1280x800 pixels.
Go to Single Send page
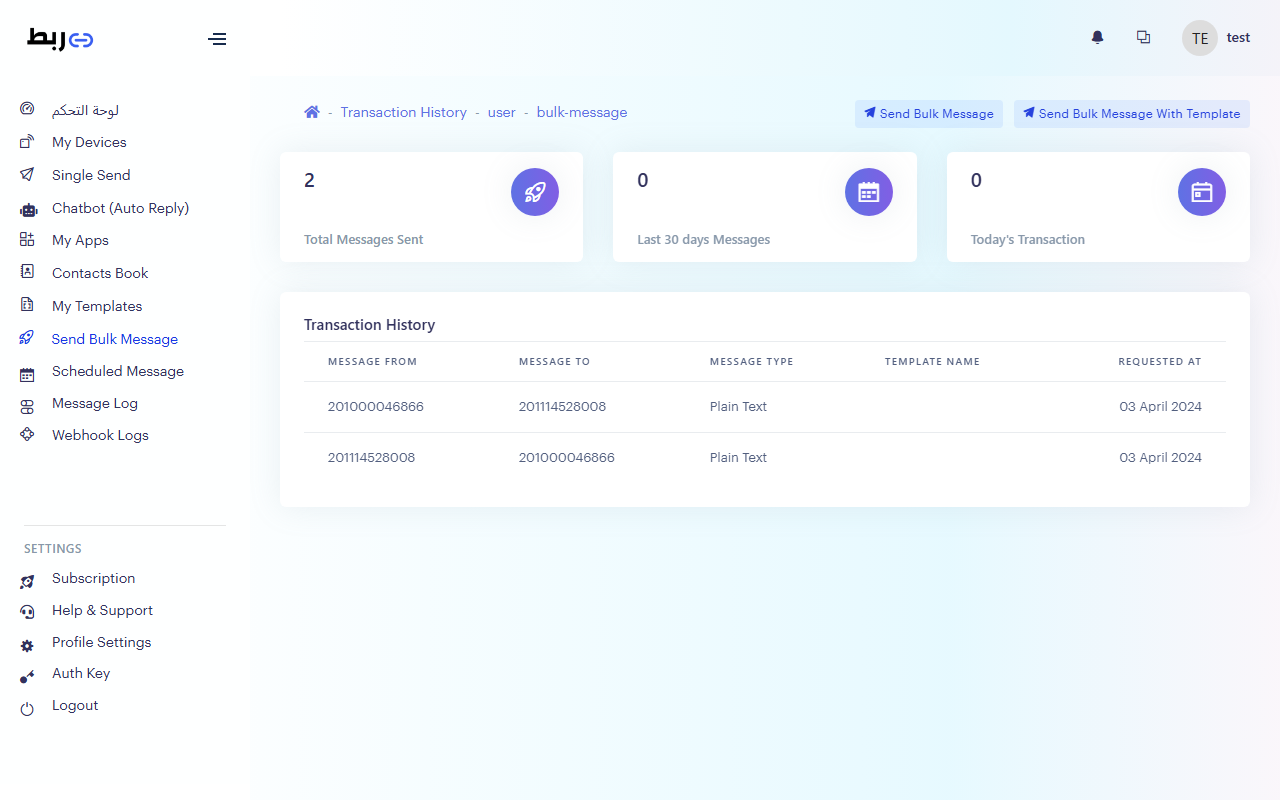91,175
